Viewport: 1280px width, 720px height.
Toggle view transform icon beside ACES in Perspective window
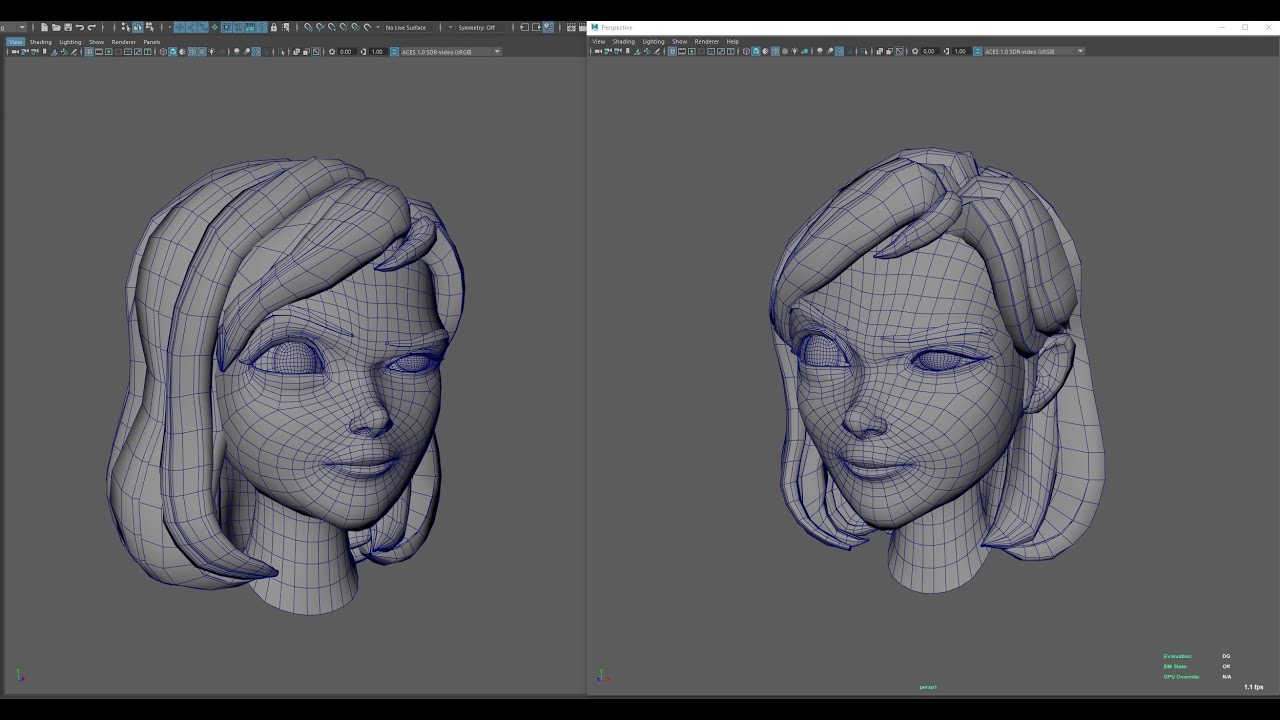[977, 51]
